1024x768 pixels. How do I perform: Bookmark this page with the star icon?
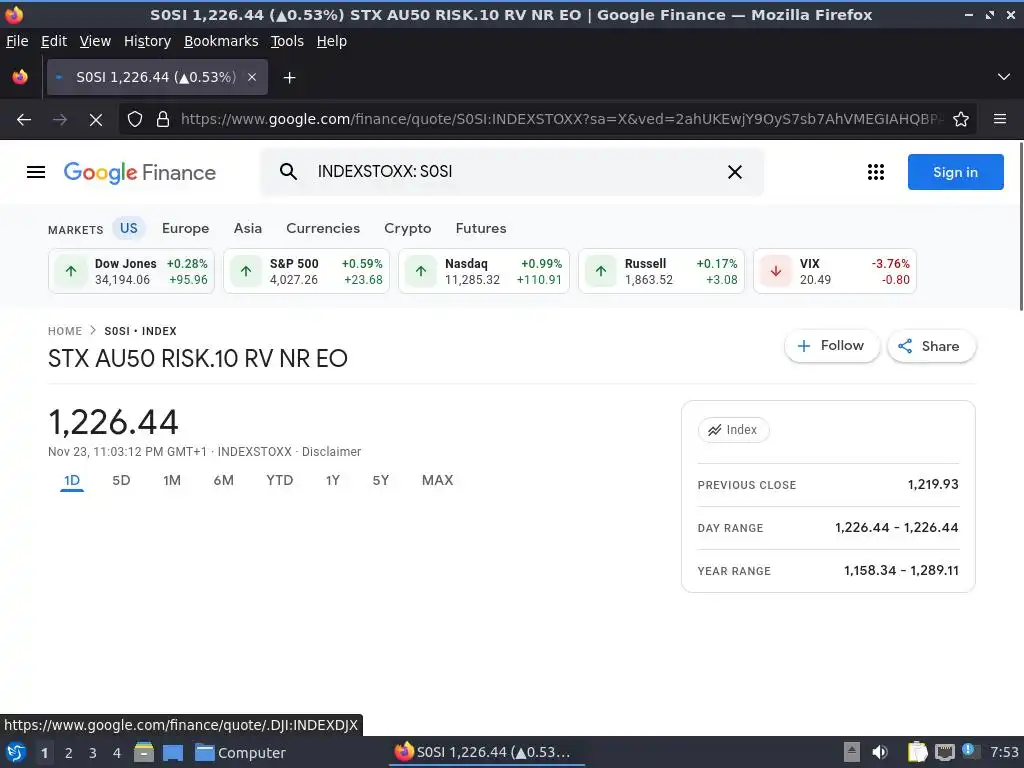tap(961, 120)
